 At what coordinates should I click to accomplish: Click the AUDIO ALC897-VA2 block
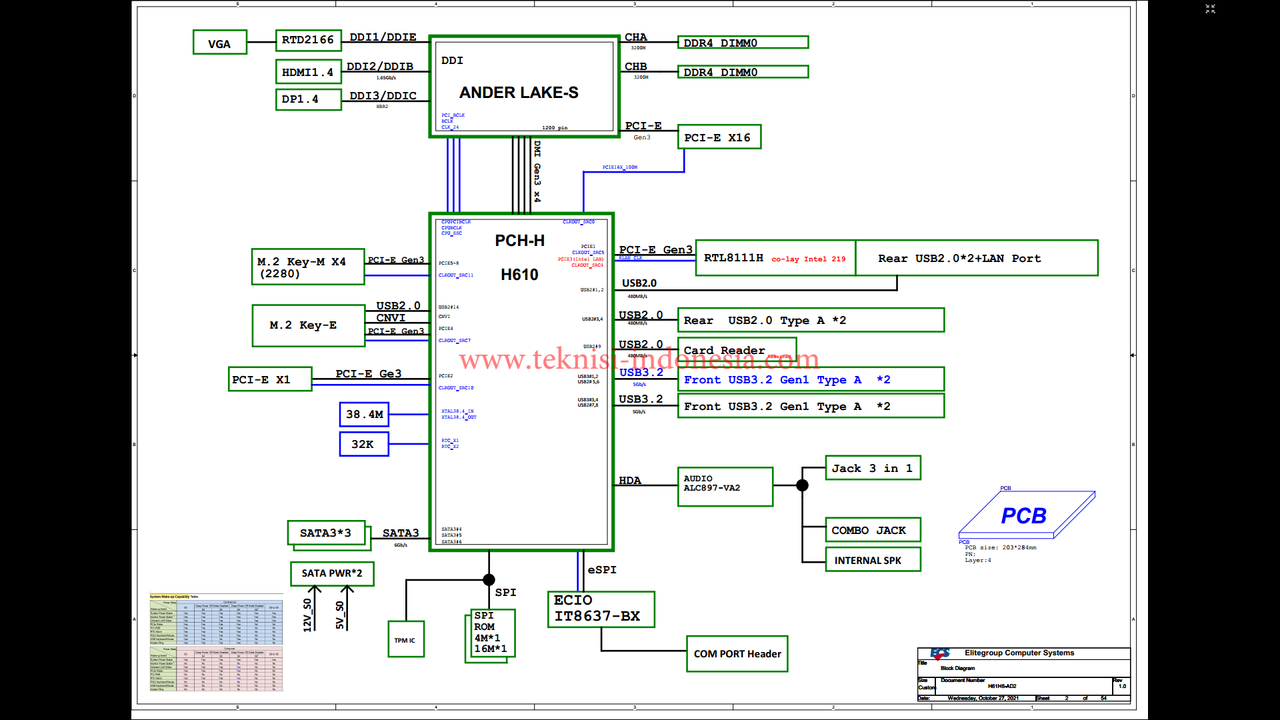point(725,487)
